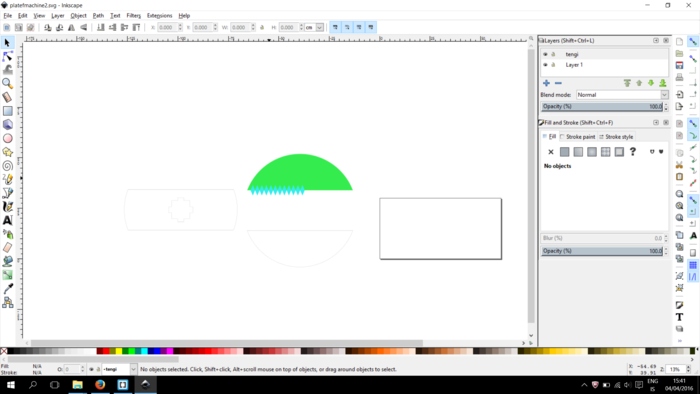The width and height of the screenshot is (700, 394).
Task: Click layer Opacity spinner arrows
Action: point(666,107)
